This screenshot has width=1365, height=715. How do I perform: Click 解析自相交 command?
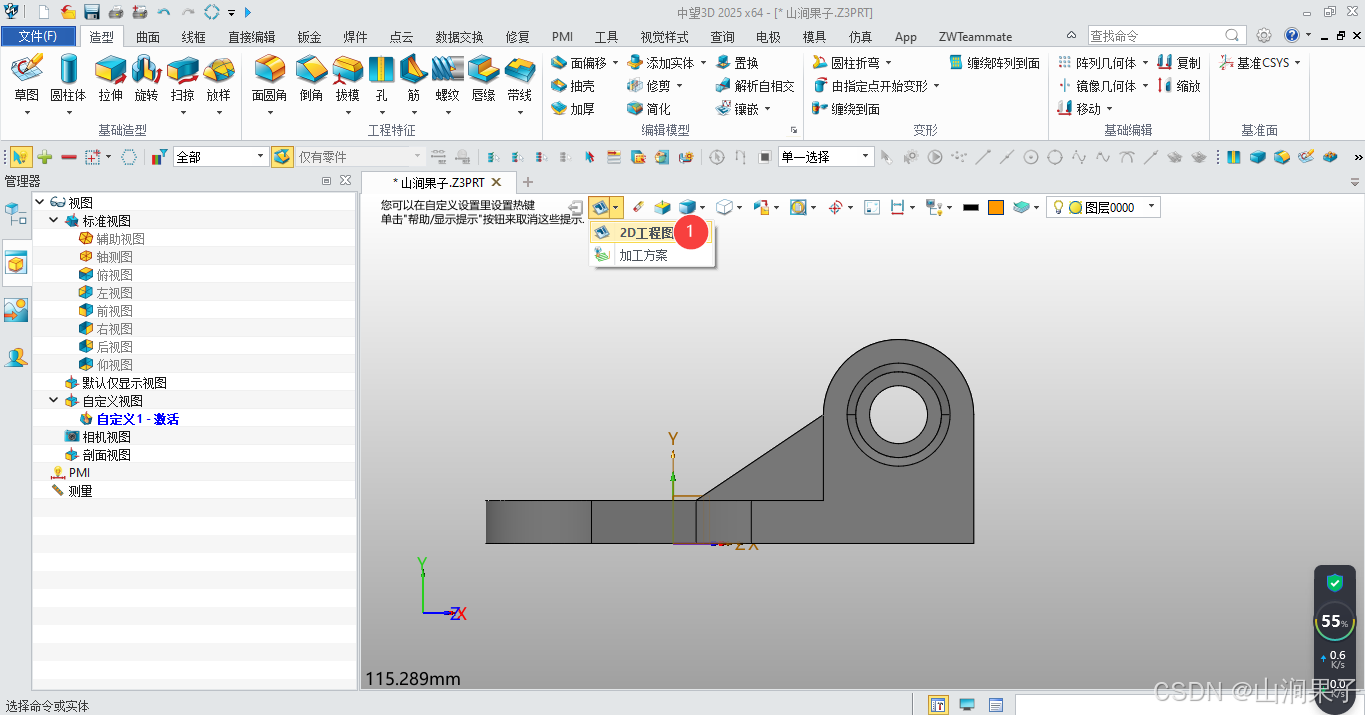click(x=755, y=86)
